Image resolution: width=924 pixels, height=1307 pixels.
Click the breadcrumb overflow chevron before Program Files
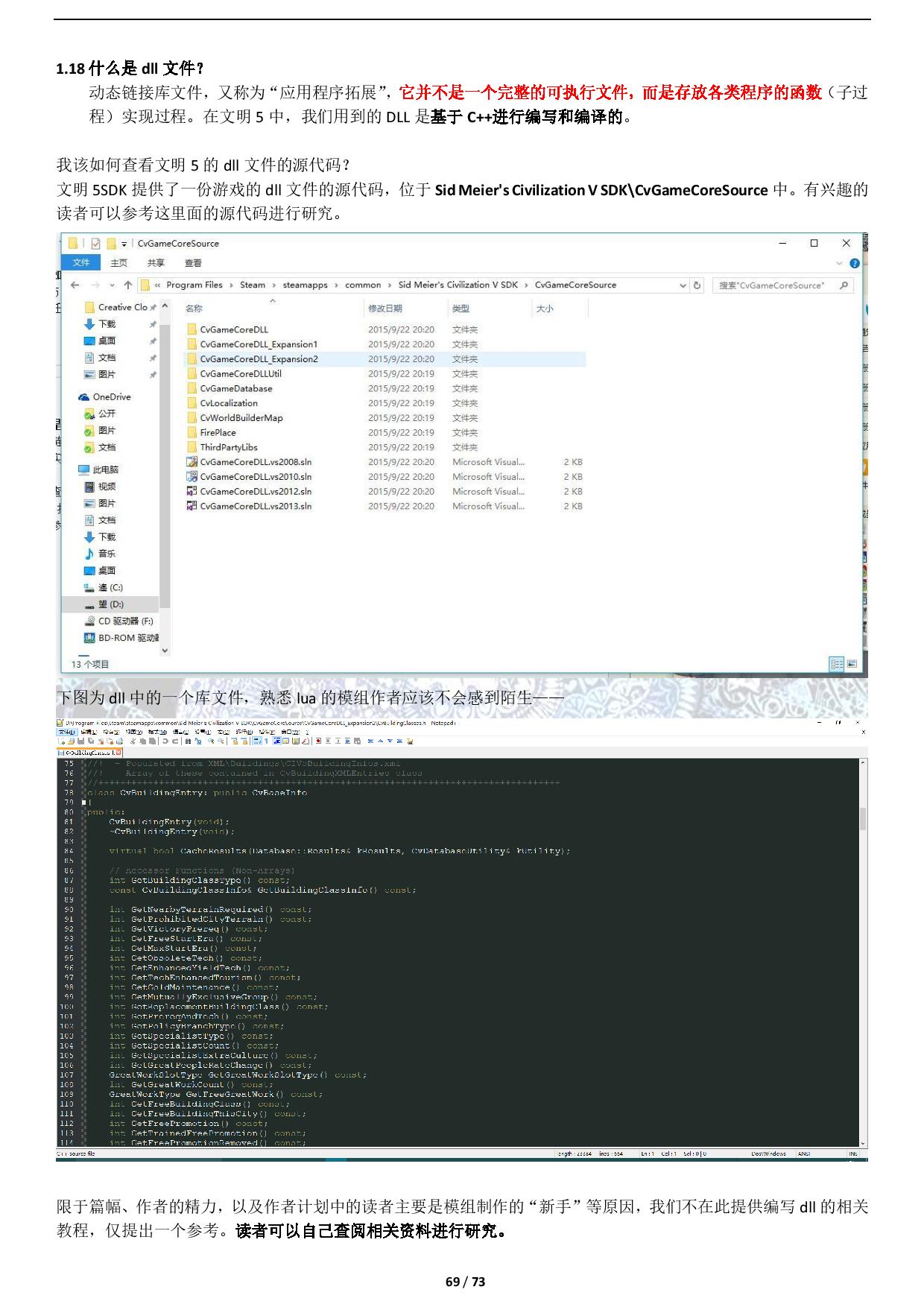pos(158,285)
